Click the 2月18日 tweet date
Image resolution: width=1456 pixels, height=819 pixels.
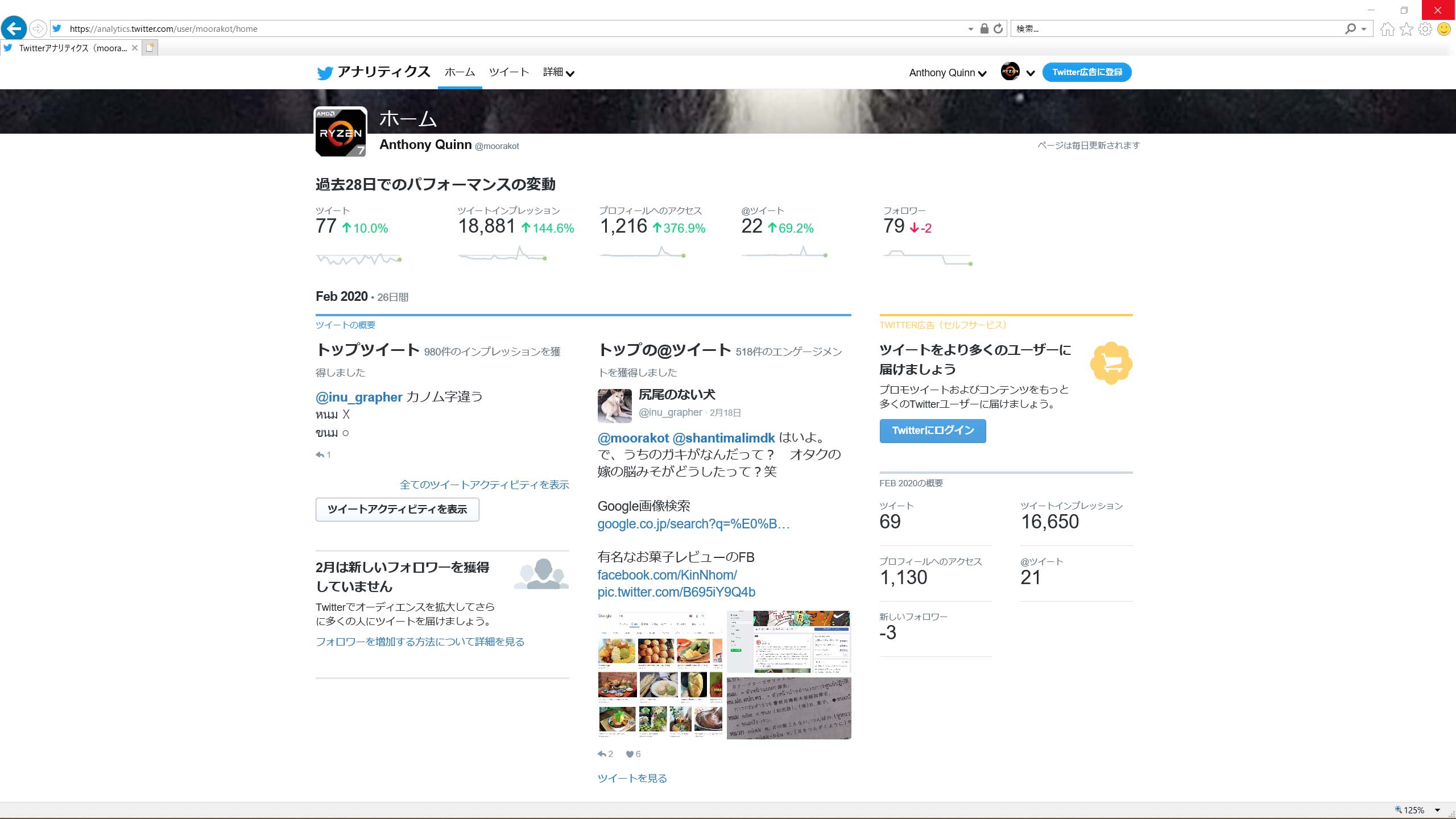tap(725, 413)
